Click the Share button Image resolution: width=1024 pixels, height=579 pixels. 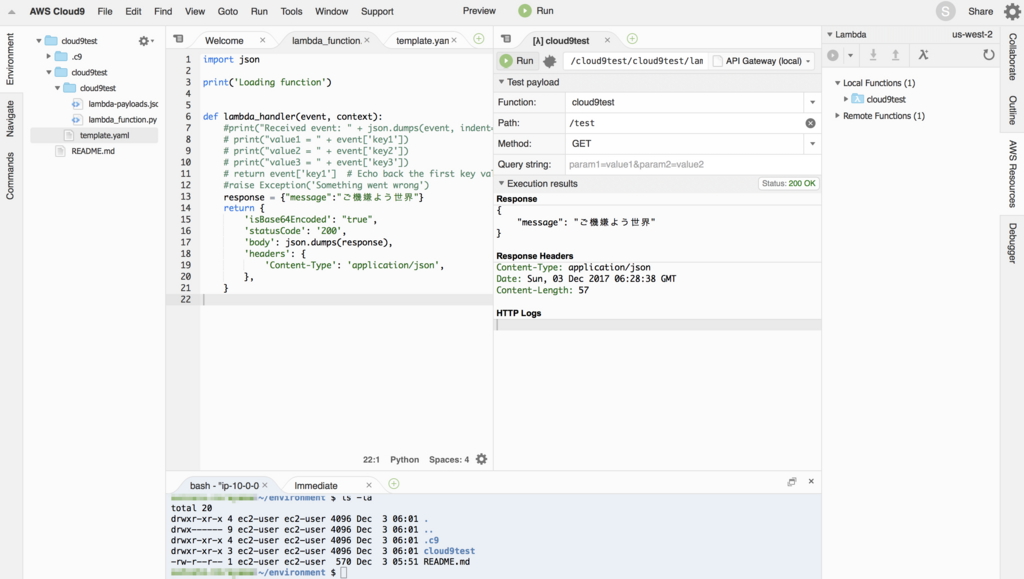(x=980, y=11)
